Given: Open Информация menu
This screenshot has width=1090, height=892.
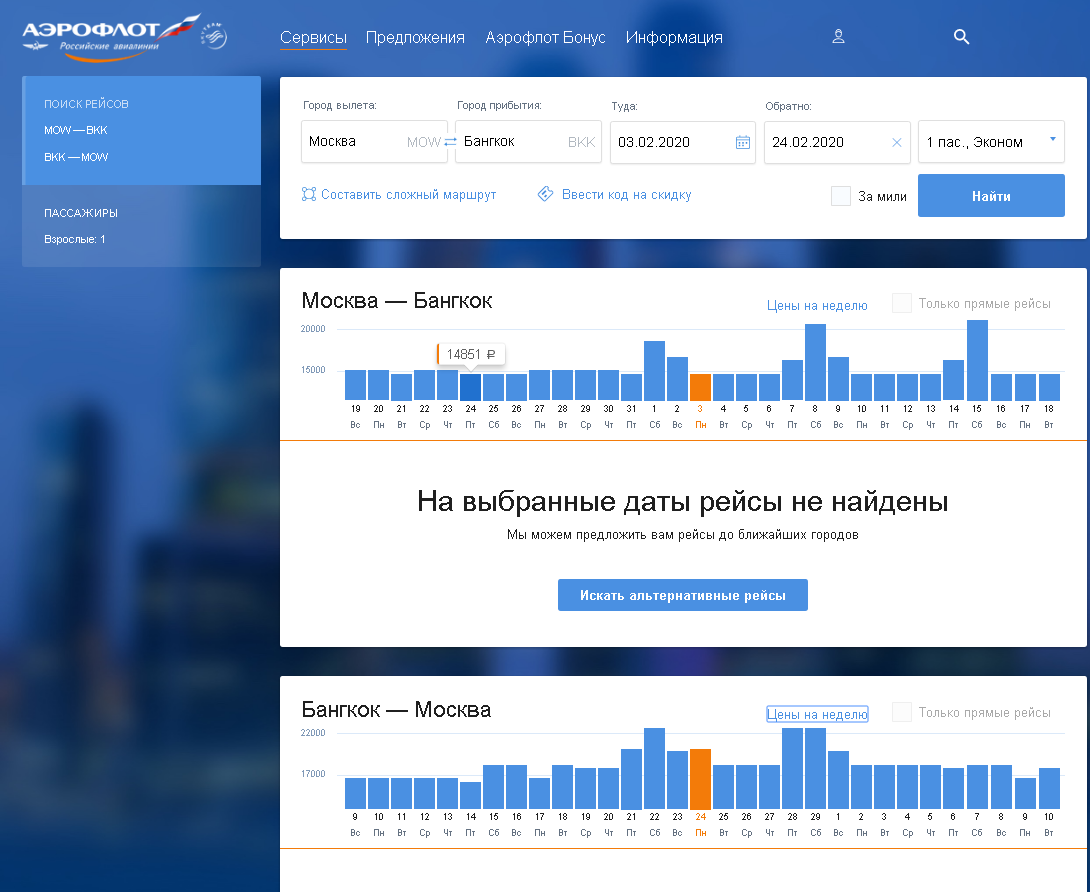Looking at the screenshot, I should click(674, 38).
